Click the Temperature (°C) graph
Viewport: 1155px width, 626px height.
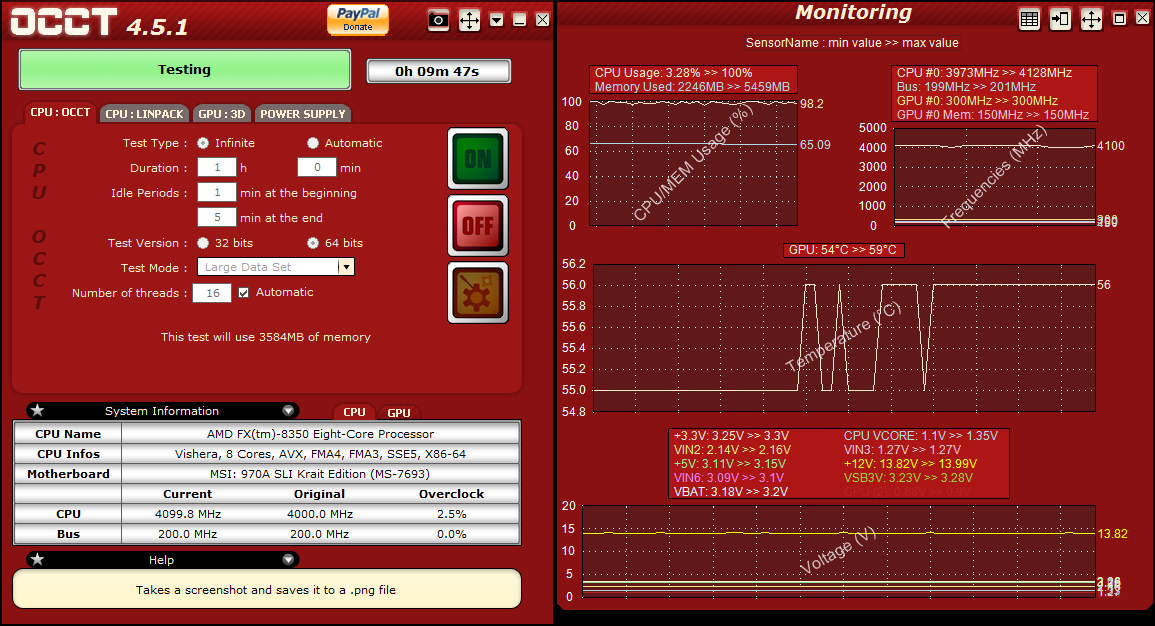pyautogui.click(x=844, y=337)
